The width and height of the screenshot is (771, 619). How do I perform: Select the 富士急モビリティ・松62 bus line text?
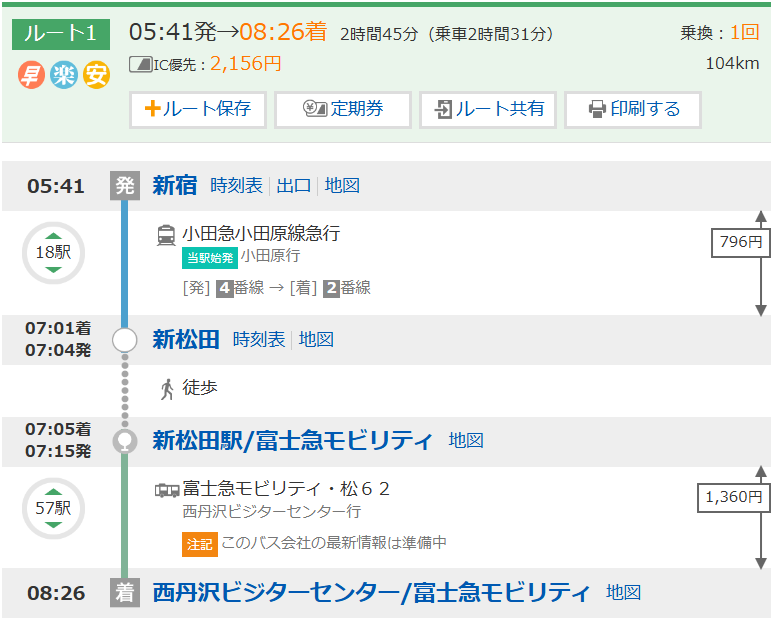pos(286,489)
